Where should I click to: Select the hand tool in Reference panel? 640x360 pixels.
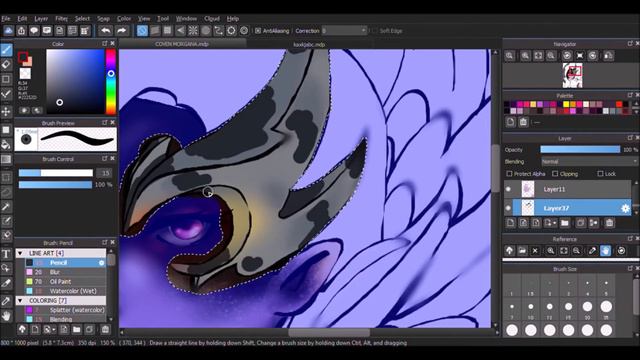605,251
